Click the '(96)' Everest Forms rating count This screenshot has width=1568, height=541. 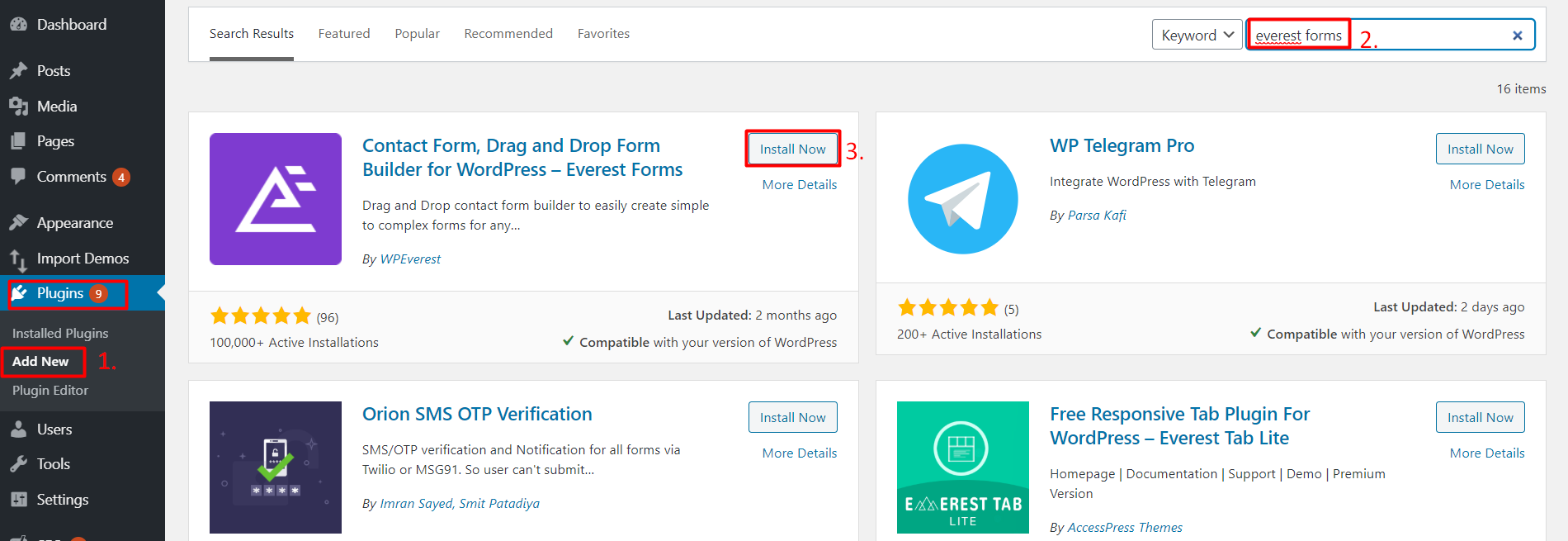[328, 318]
